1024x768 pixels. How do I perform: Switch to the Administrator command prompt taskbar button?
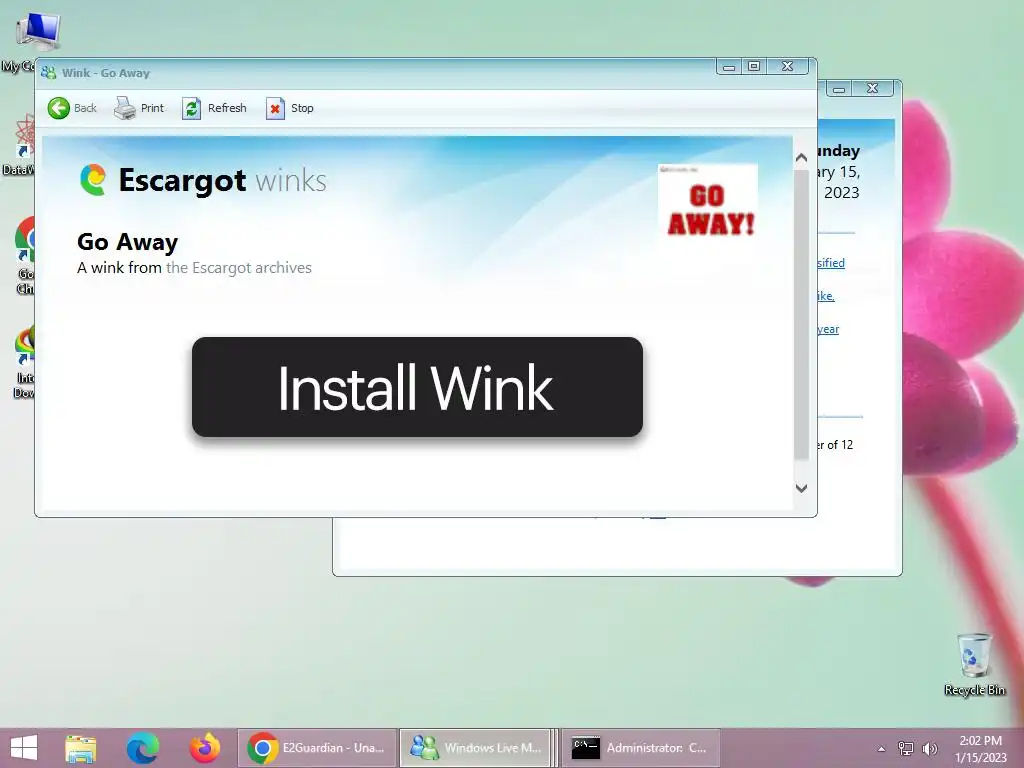641,748
